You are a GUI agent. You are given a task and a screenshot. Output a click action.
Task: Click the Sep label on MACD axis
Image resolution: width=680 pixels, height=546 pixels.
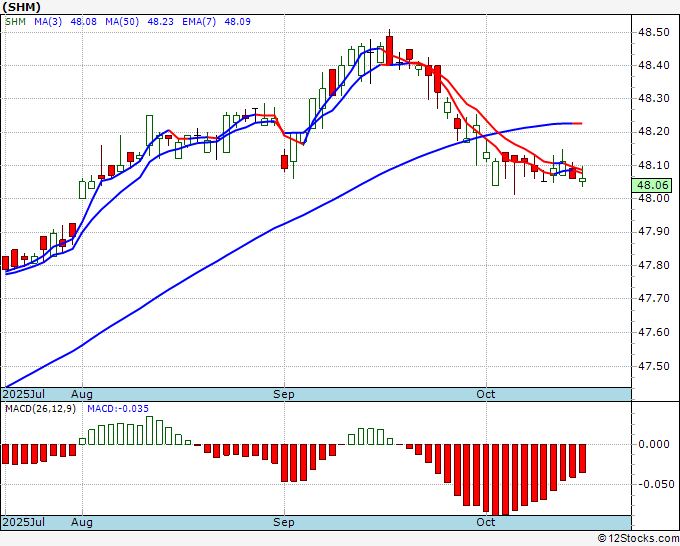tap(284, 522)
